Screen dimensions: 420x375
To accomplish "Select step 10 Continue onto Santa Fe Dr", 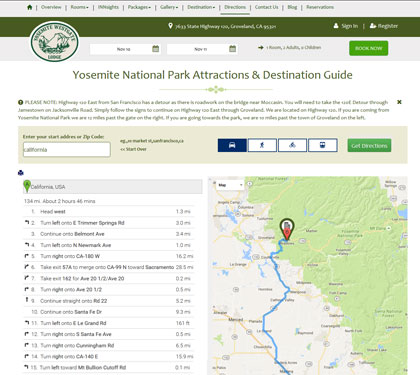I will (109, 312).
